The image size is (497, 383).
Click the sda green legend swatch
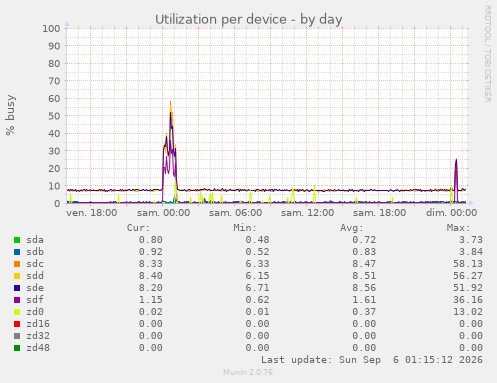[17, 240]
